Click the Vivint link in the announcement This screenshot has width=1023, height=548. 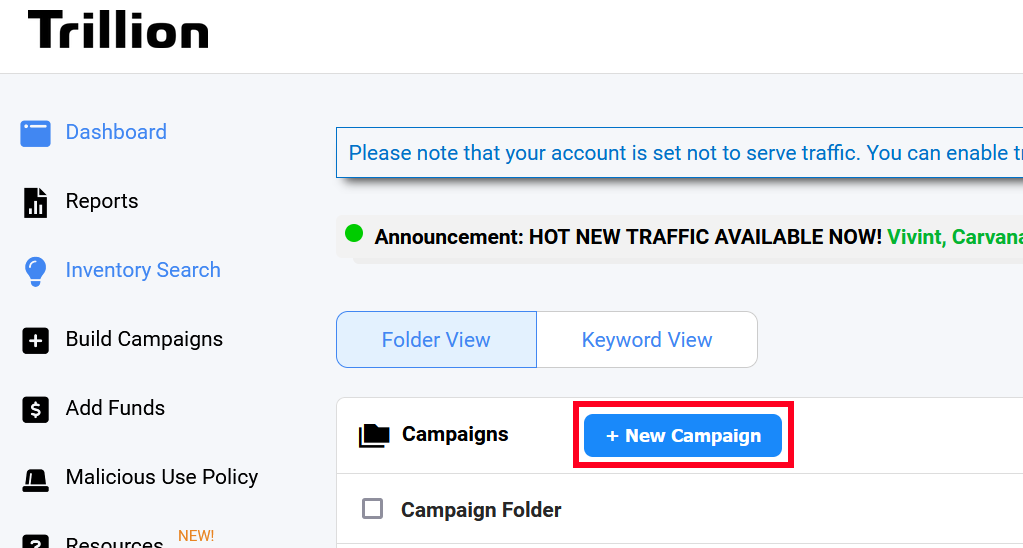pos(915,236)
